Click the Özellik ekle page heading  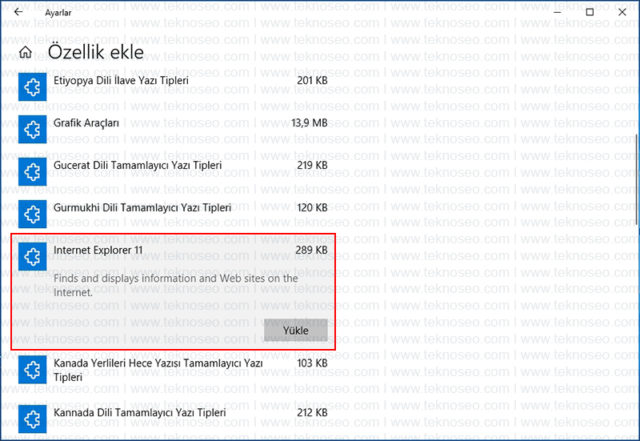click(96, 52)
